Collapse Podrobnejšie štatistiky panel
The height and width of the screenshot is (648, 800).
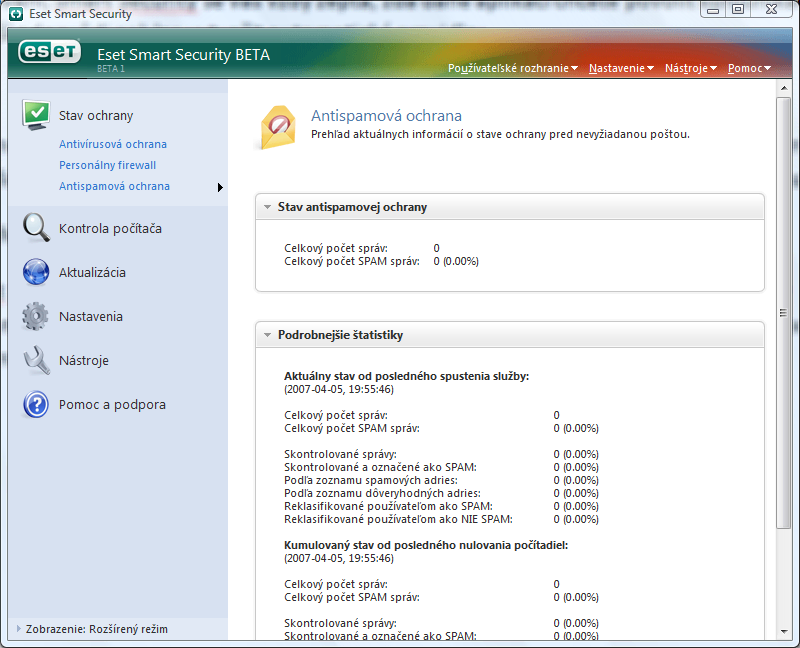click(x=267, y=335)
